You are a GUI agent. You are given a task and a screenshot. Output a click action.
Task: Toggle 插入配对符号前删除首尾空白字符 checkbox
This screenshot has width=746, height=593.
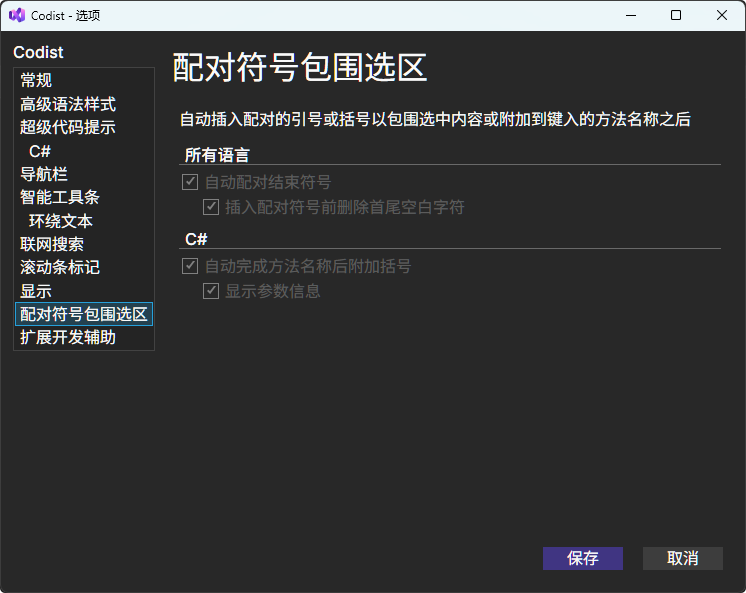pos(210,207)
